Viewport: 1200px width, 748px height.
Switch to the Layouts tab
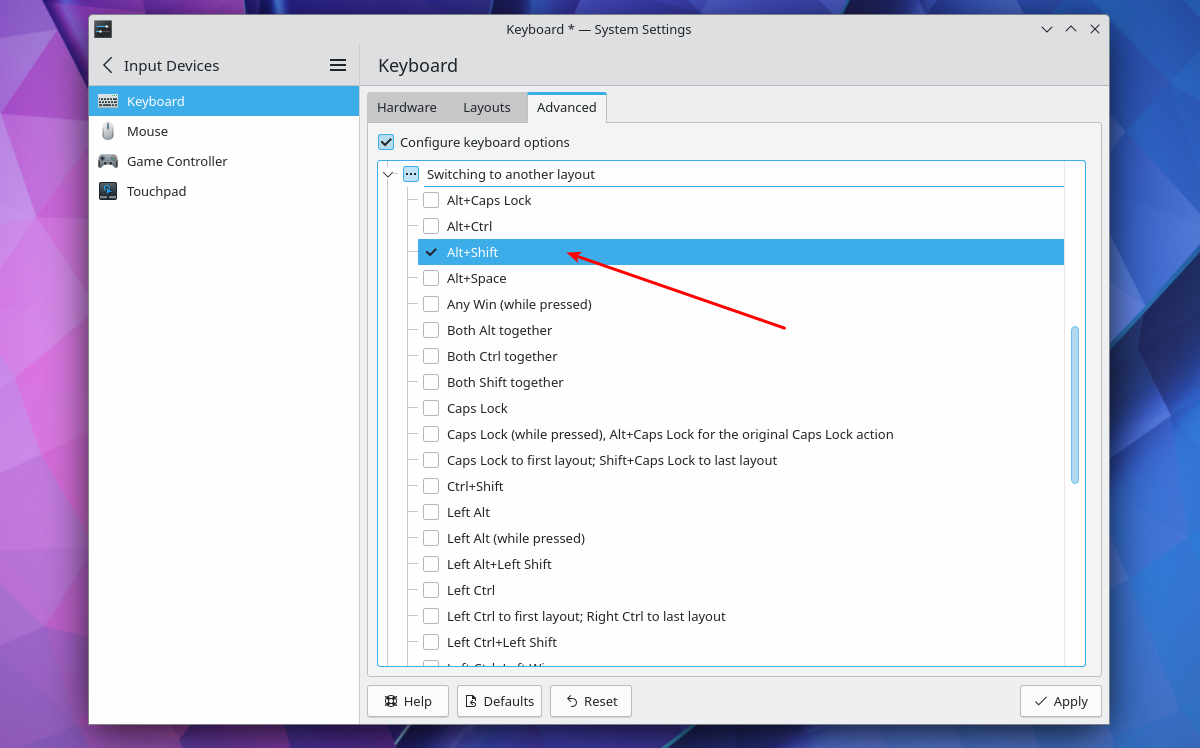click(x=486, y=107)
